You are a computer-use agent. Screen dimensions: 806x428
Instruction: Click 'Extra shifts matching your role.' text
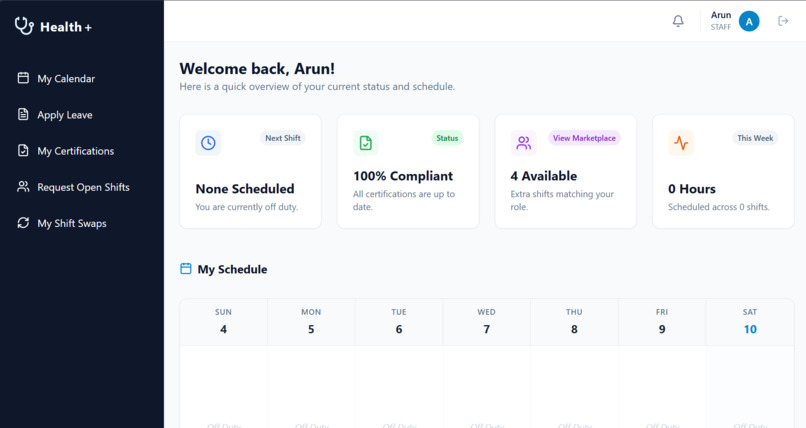click(562, 200)
